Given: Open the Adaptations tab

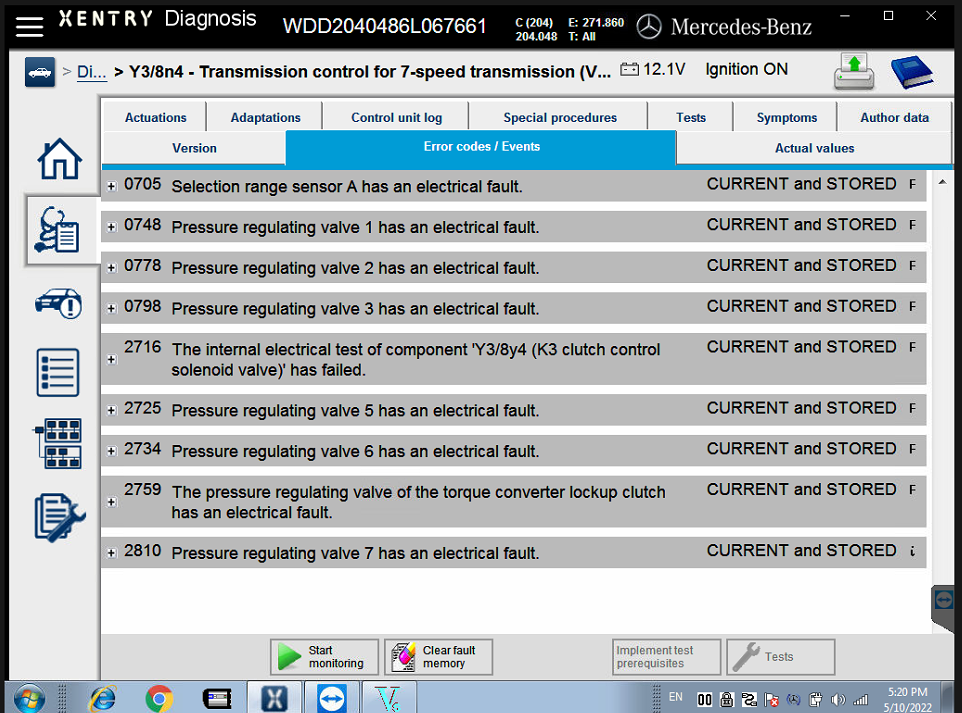Looking at the screenshot, I should (265, 117).
